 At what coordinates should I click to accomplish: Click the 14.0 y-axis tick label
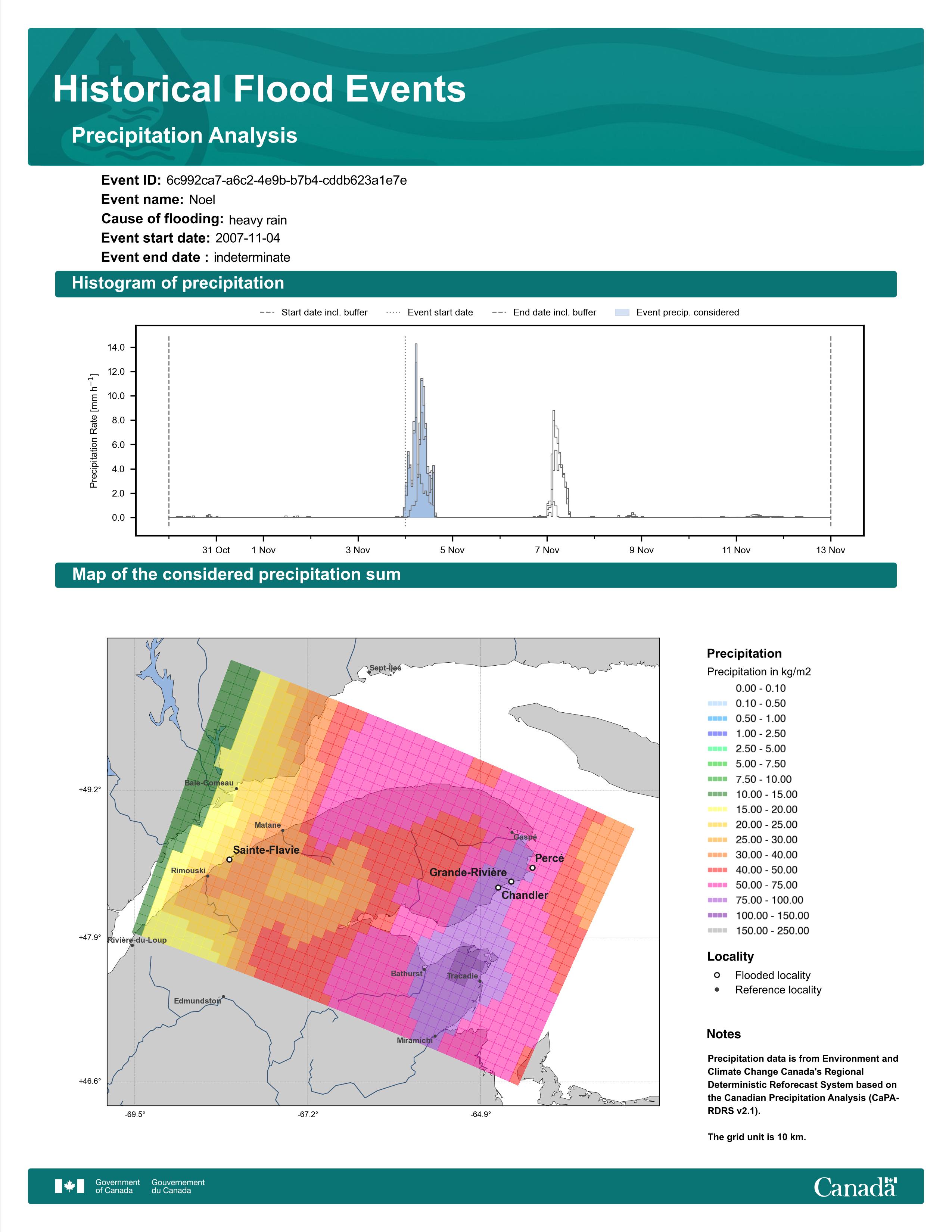point(116,348)
